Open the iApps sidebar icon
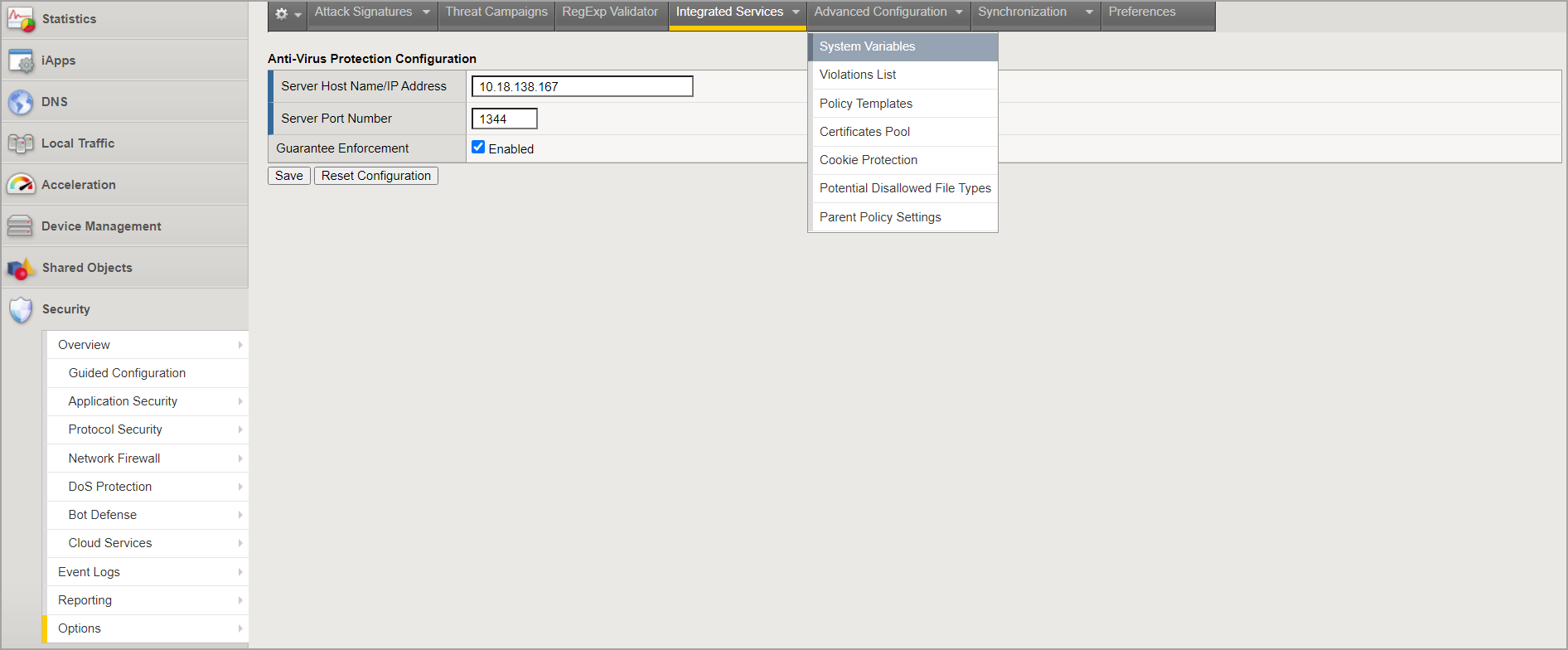This screenshot has height=650, width=1568. (21, 61)
